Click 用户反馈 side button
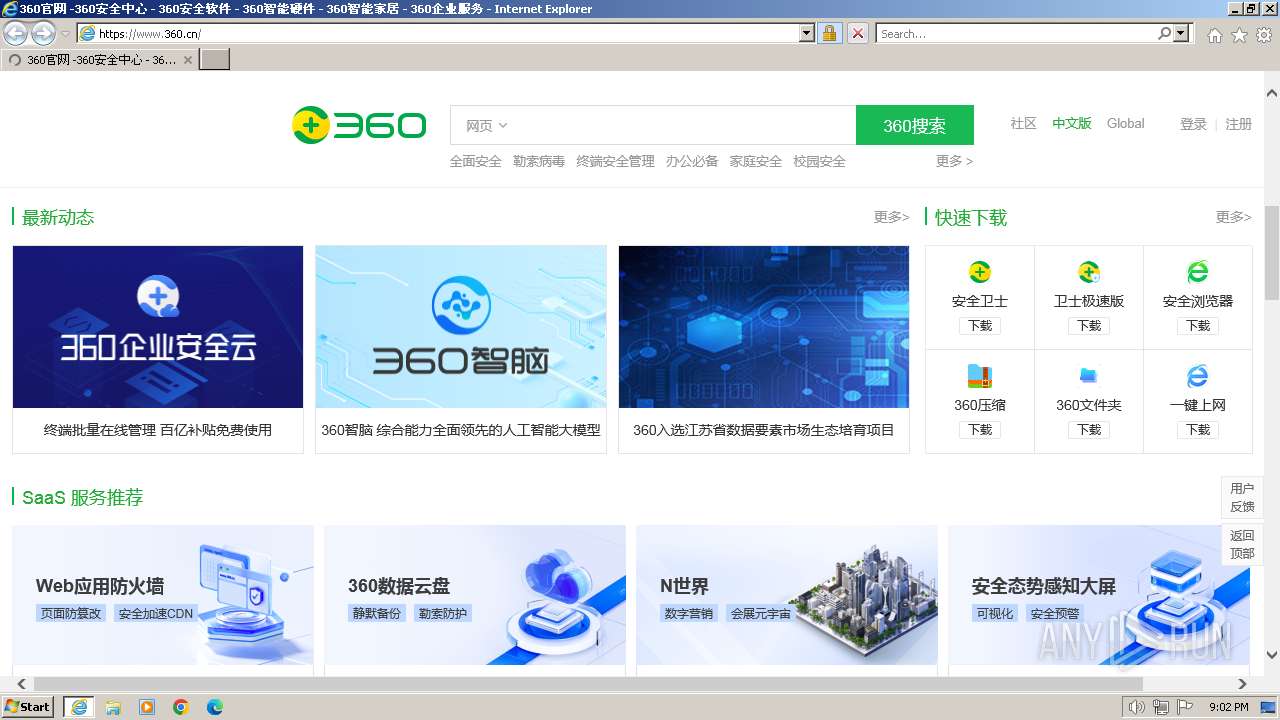The height and width of the screenshot is (720, 1280). click(1242, 497)
